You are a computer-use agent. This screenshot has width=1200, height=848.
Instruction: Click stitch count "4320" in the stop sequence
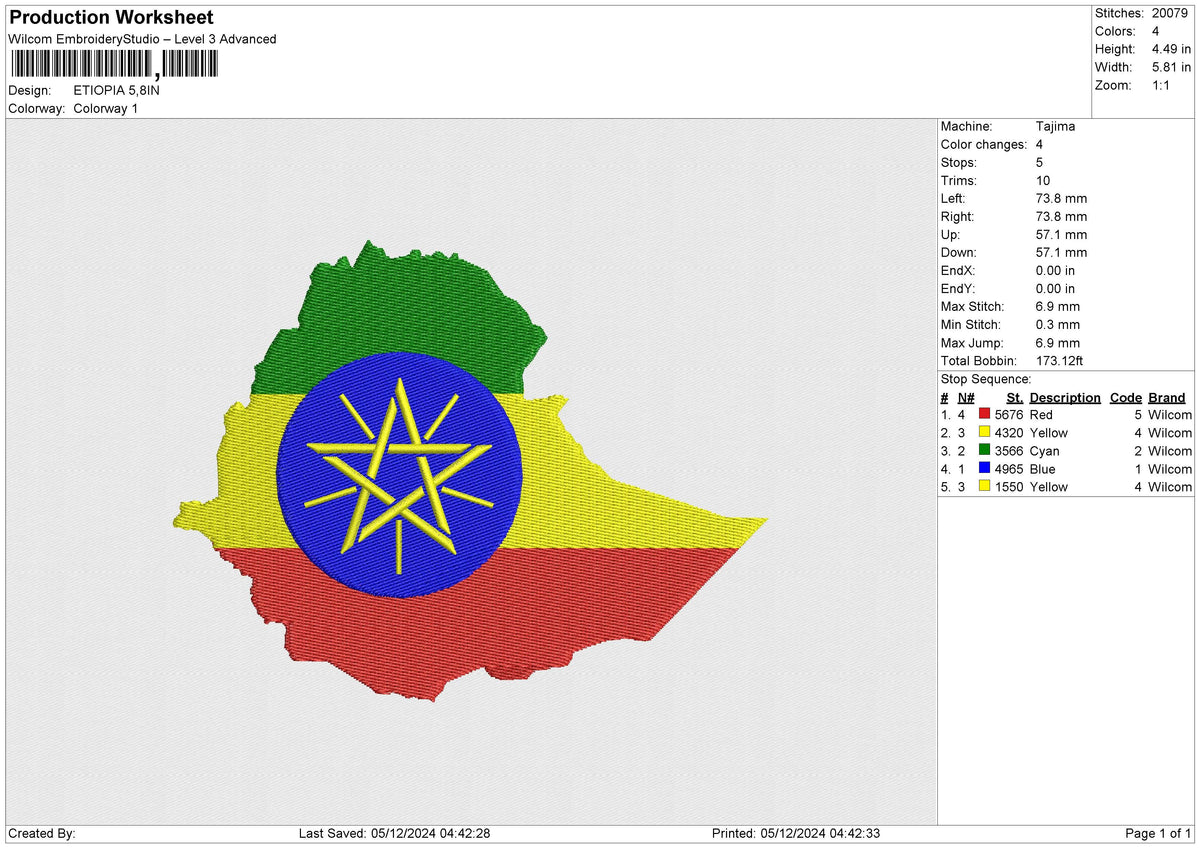tap(1009, 432)
